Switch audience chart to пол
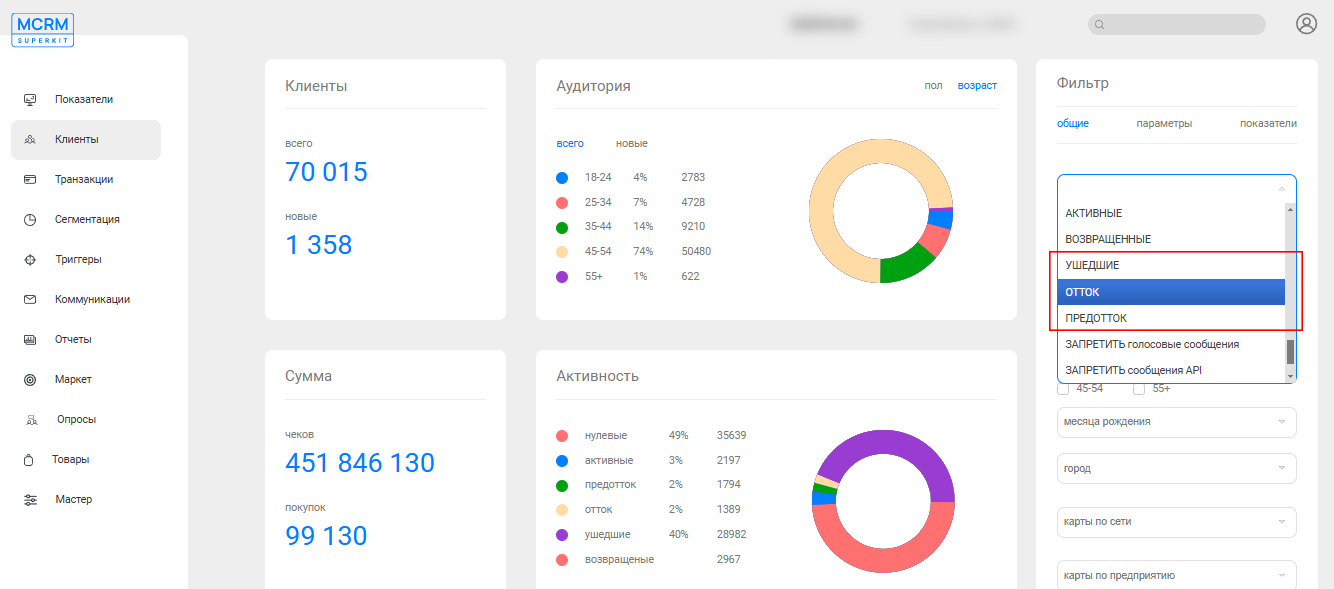This screenshot has height=589, width=1334. [933, 85]
